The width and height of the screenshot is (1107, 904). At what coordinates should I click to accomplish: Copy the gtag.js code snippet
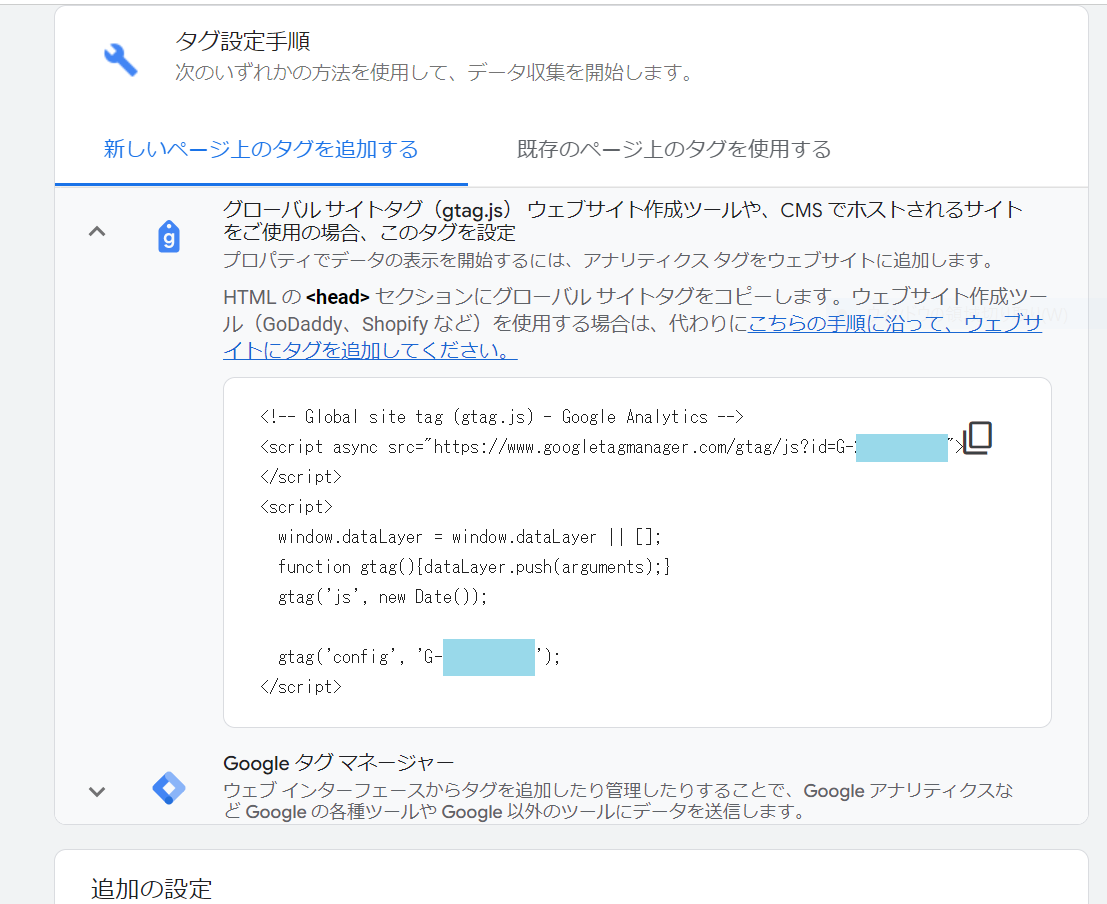tap(978, 438)
